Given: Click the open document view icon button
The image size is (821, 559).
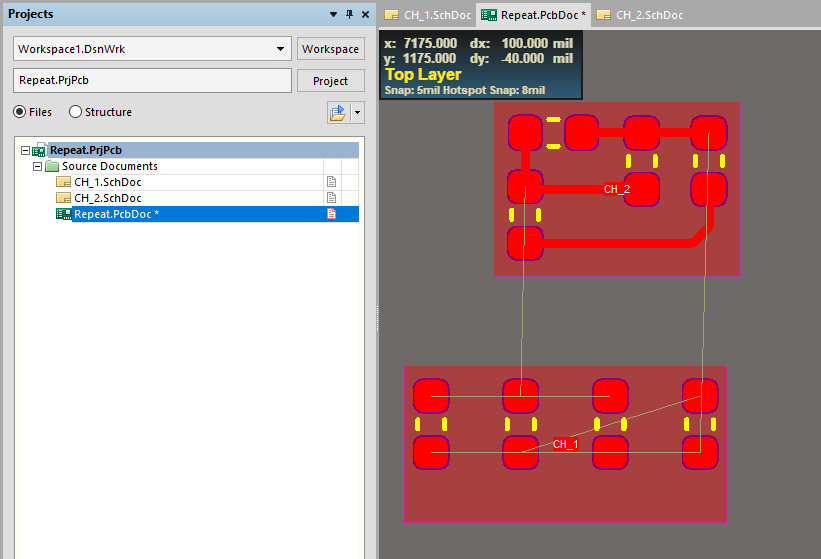Looking at the screenshot, I should click(338, 113).
